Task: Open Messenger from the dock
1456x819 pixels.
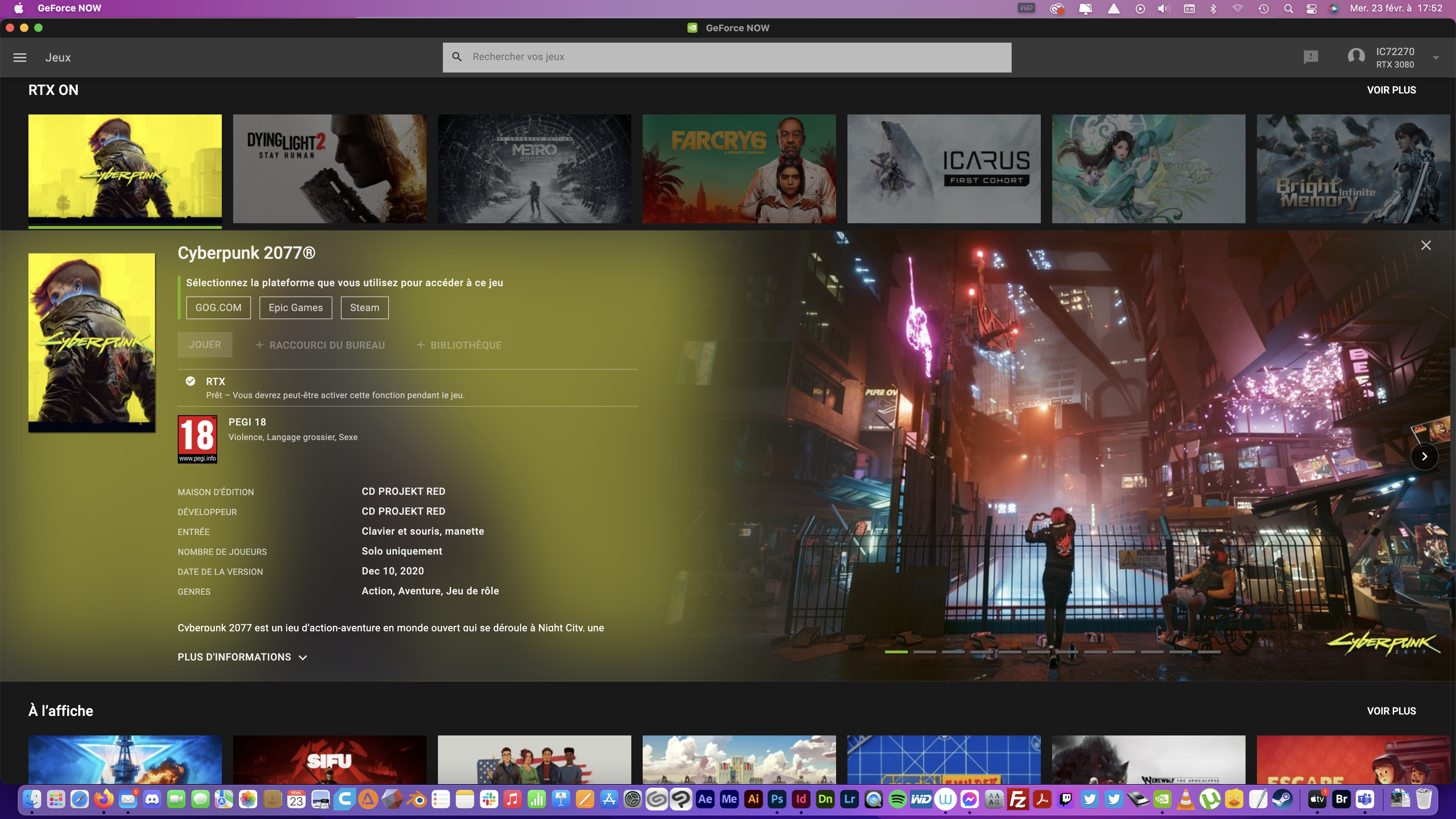Action: click(969, 799)
